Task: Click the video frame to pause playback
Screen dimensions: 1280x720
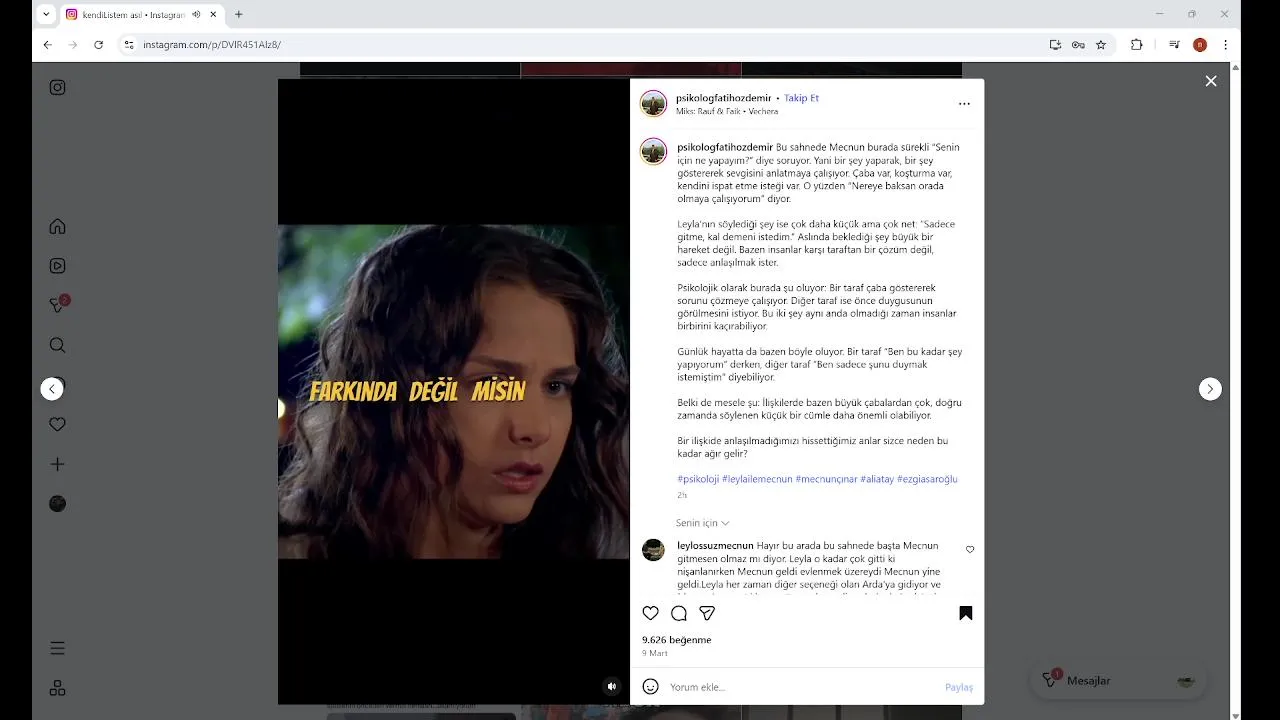Action: (454, 391)
